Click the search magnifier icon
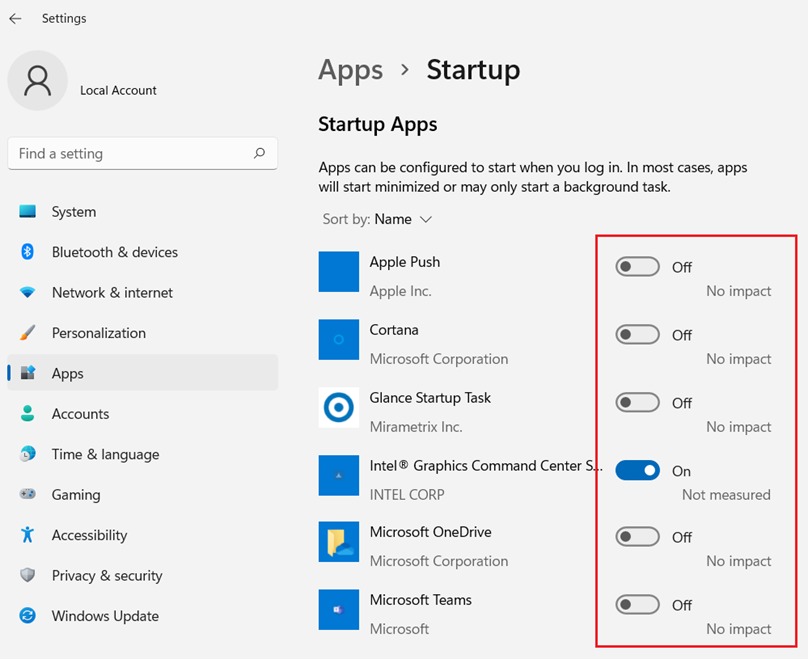 259,153
